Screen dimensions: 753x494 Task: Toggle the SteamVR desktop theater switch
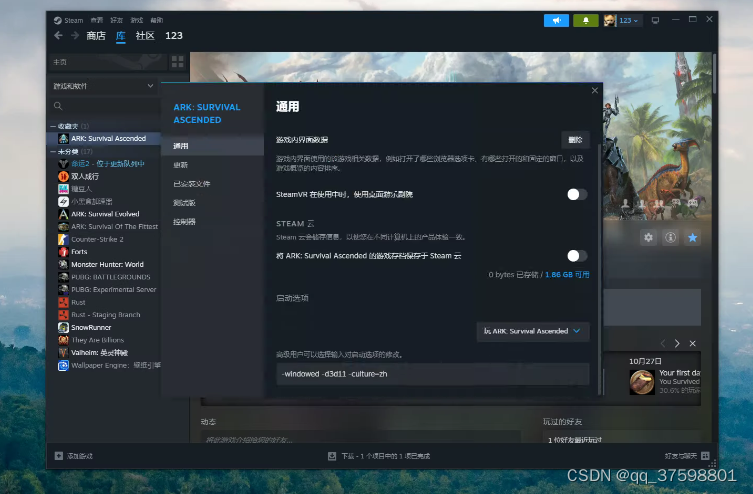click(577, 194)
